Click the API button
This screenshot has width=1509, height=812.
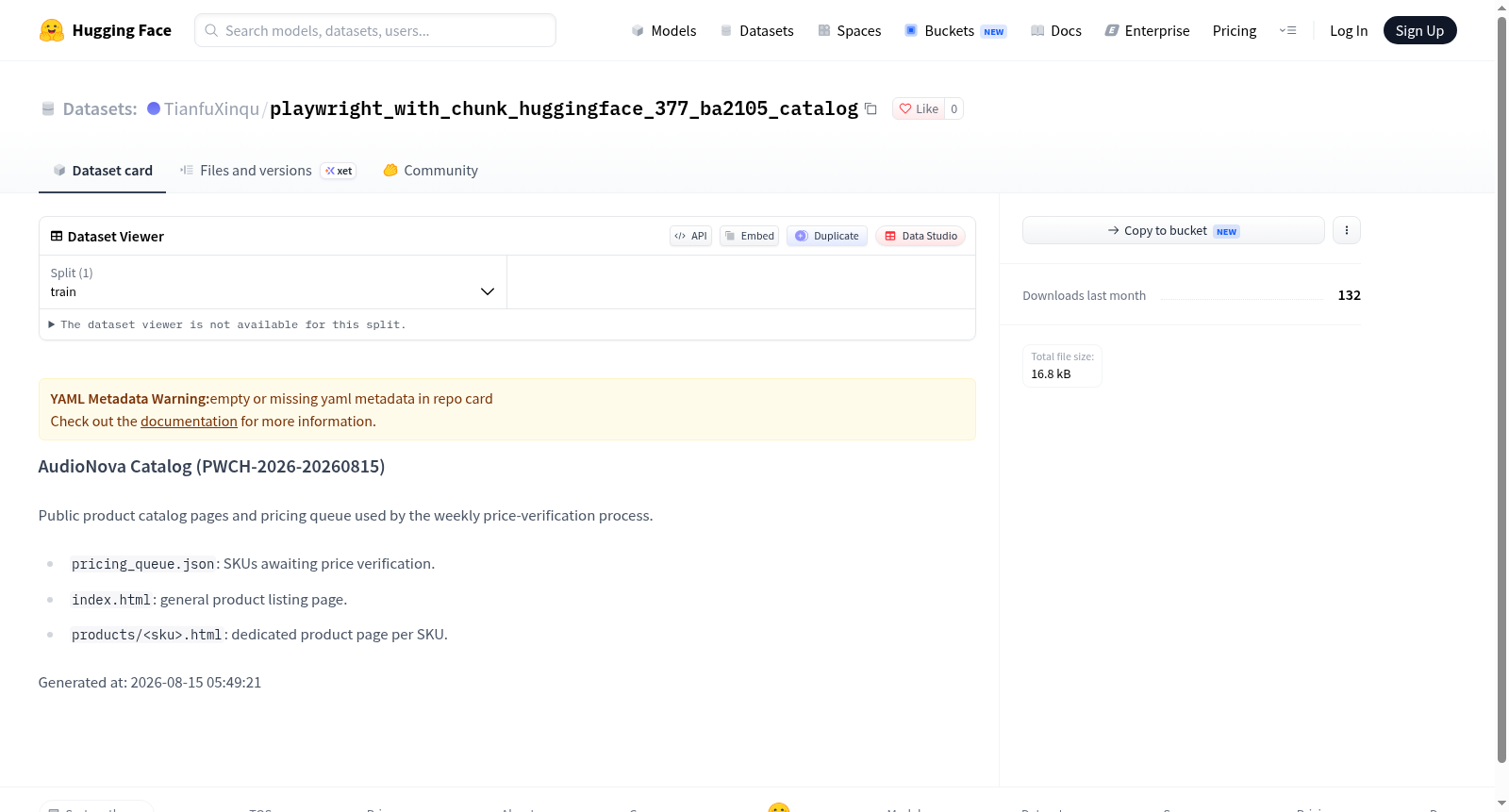691,236
